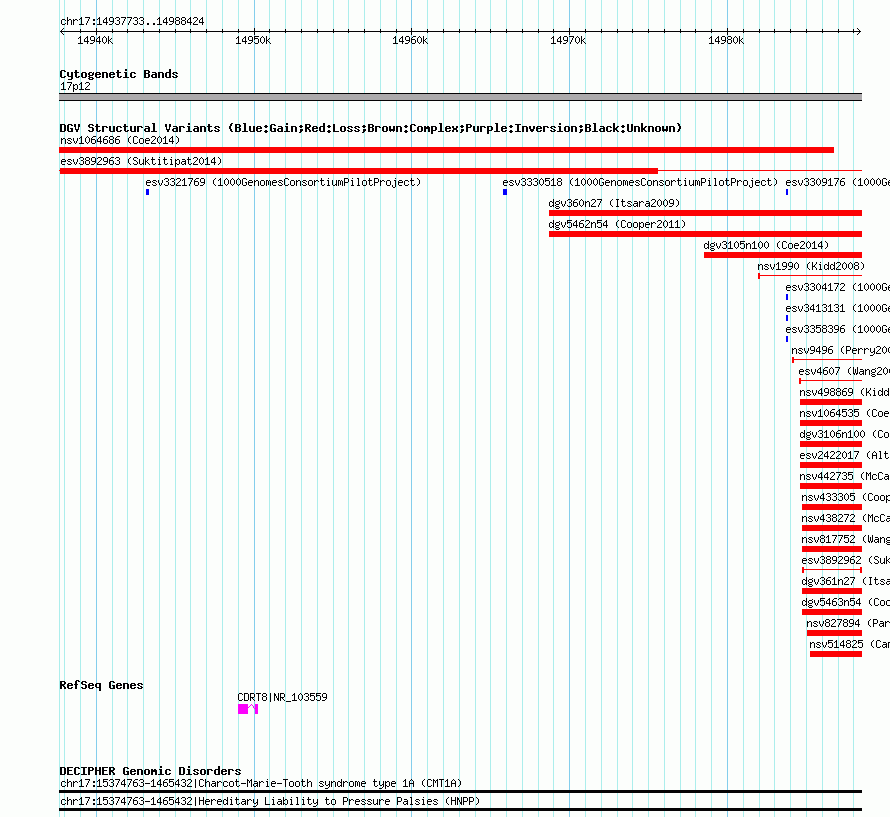This screenshot has width=890, height=817.
Task: Click the 14940k ruler tick label
Action: click(95, 40)
